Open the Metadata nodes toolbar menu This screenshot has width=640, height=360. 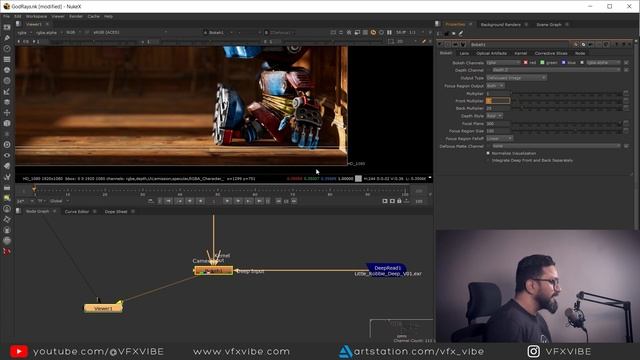point(7,166)
